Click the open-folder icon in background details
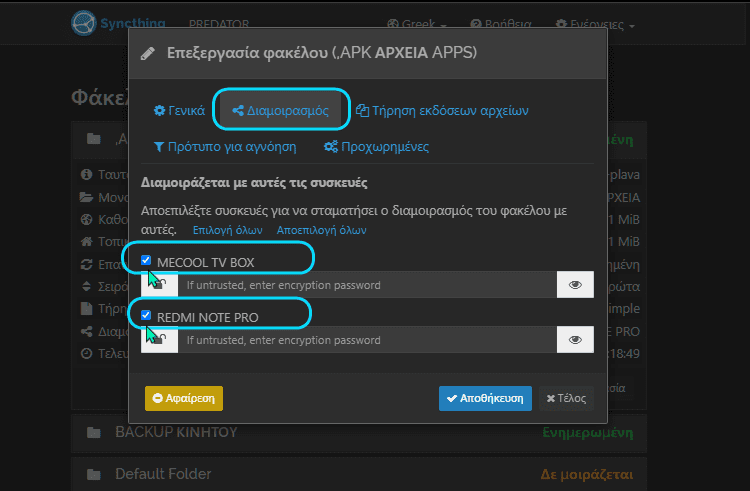Image resolution: width=750 pixels, height=491 pixels. point(87,197)
